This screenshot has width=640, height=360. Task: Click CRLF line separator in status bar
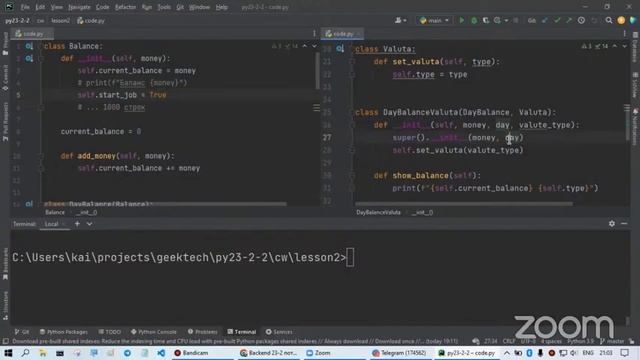pos(509,341)
